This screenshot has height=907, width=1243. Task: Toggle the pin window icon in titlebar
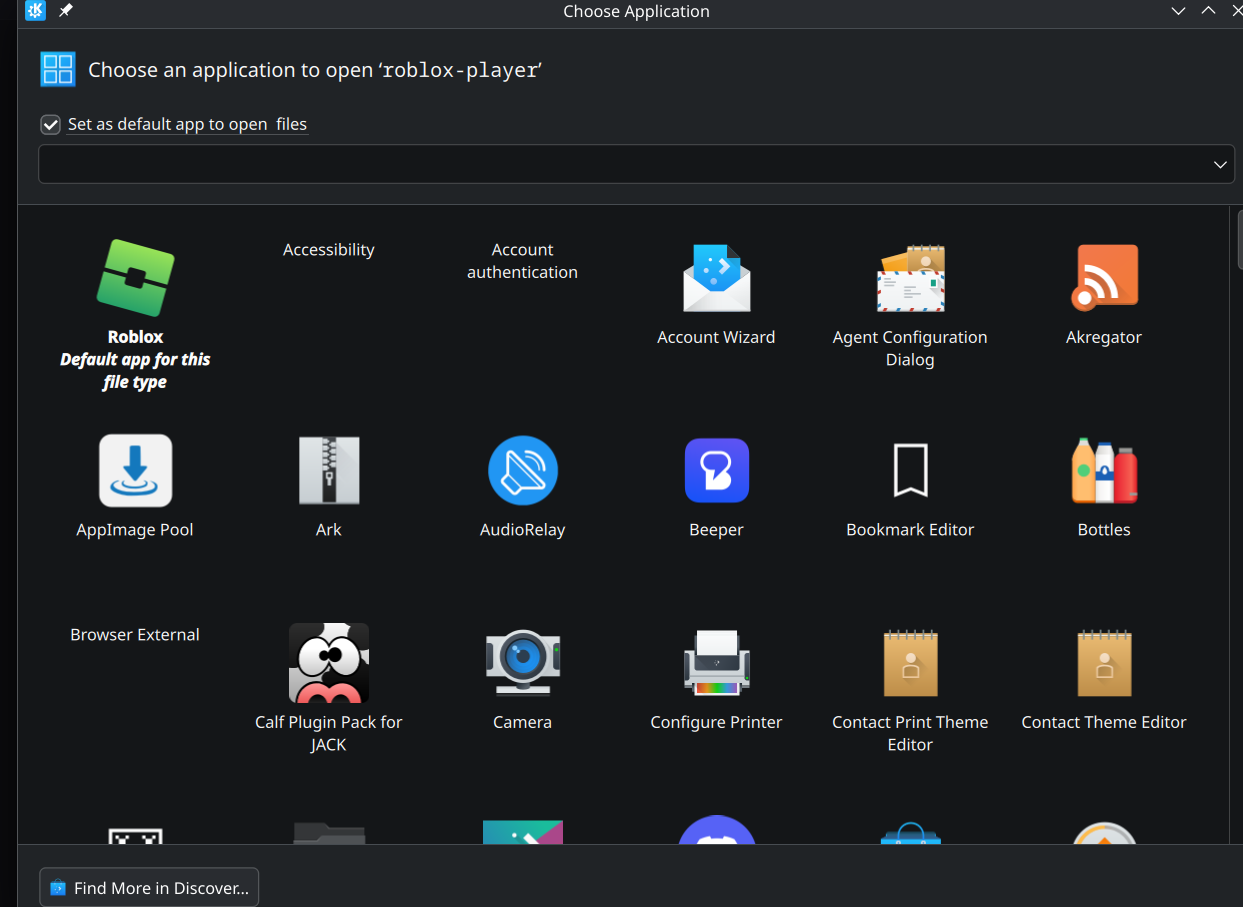point(66,11)
